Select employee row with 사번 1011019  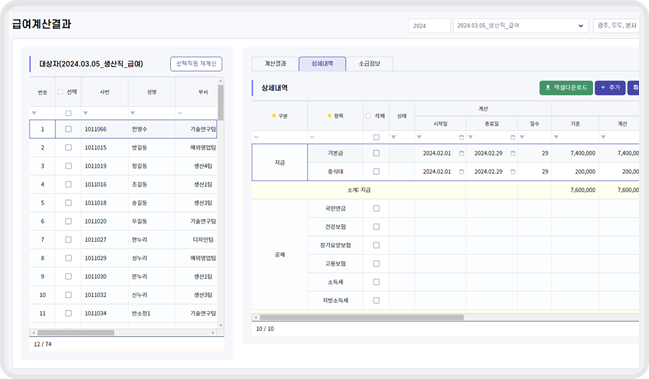(x=123, y=166)
